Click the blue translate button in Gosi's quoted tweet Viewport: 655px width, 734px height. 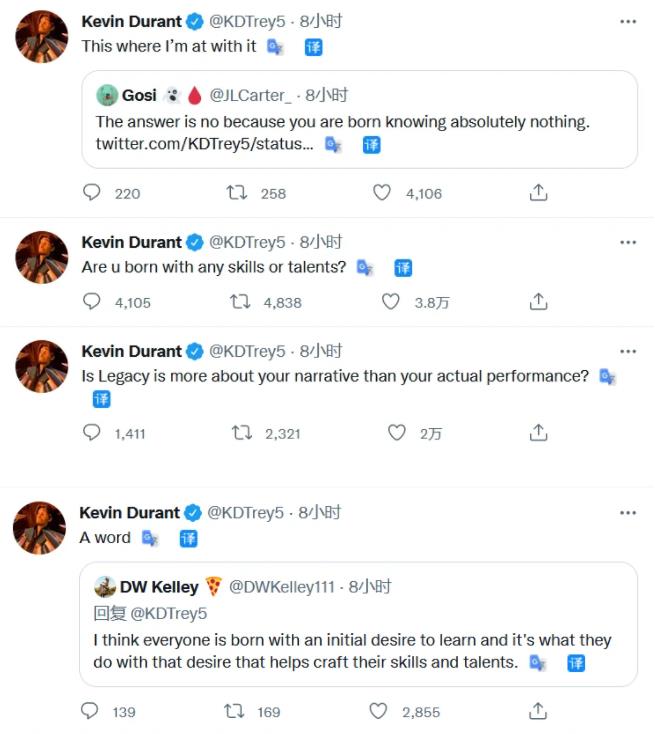(371, 145)
